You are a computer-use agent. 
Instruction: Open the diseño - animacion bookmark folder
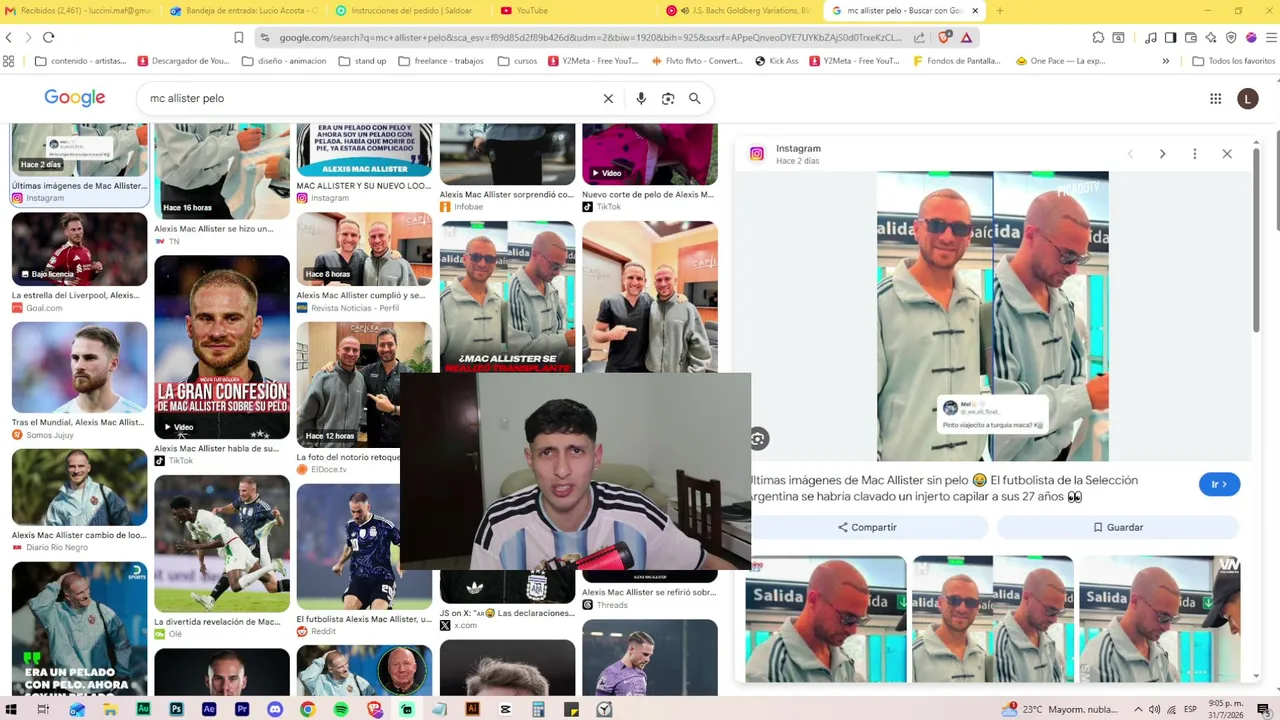tap(284, 61)
